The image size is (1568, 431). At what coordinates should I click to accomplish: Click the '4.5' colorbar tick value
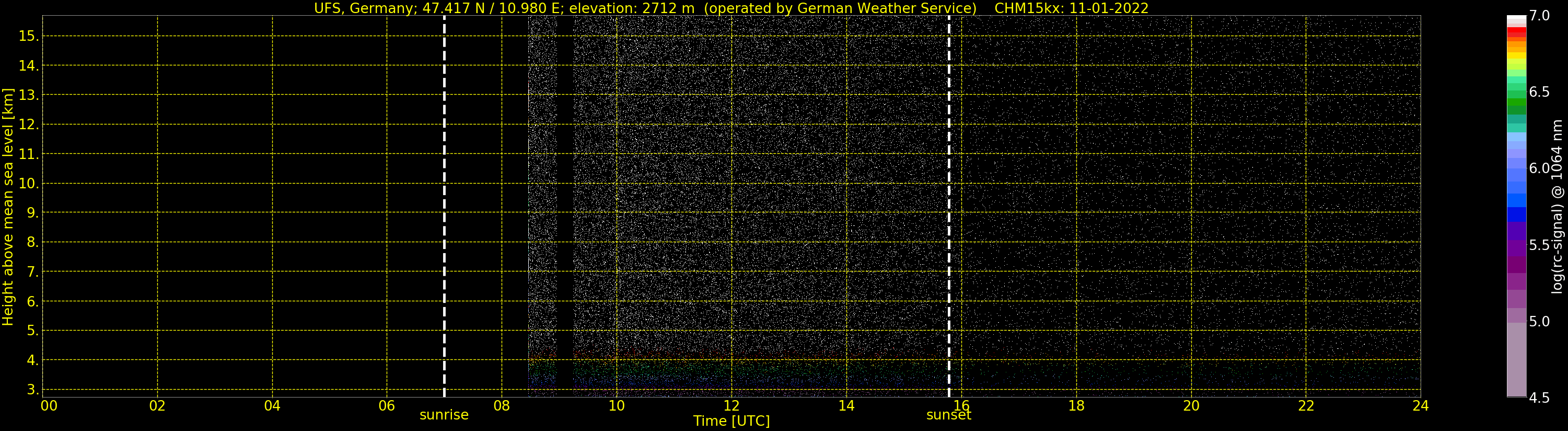[x=1539, y=398]
